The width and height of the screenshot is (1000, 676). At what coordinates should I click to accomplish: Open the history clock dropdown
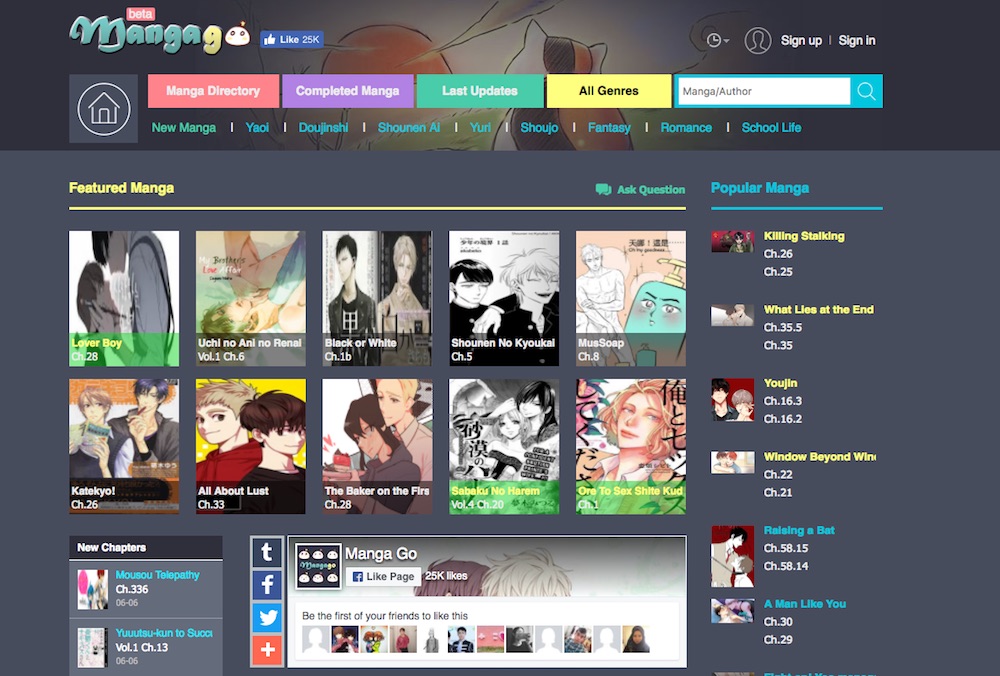(717, 40)
